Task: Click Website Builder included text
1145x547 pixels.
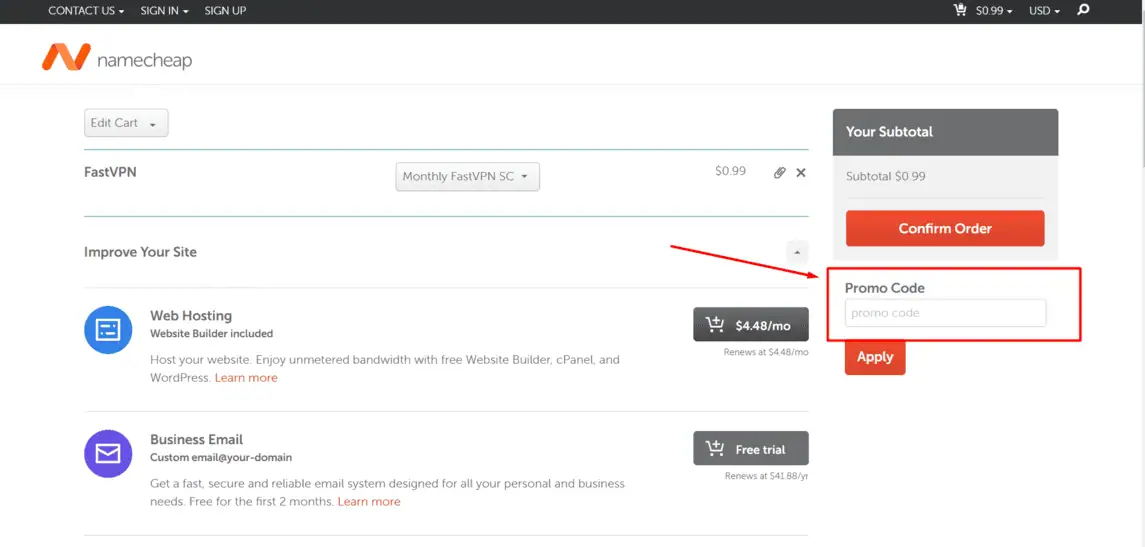Action: tap(212, 334)
